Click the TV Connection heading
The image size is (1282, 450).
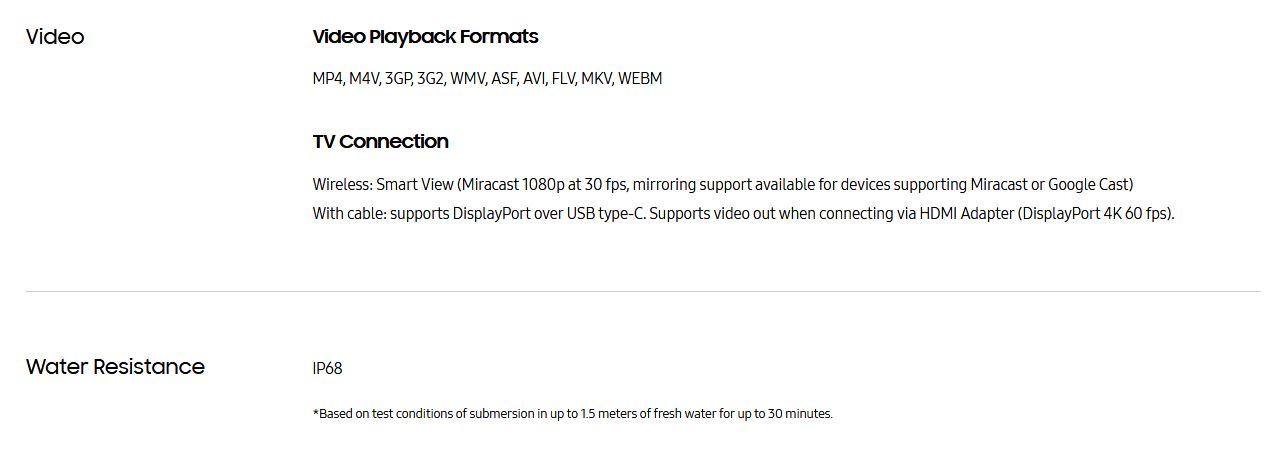pos(380,141)
